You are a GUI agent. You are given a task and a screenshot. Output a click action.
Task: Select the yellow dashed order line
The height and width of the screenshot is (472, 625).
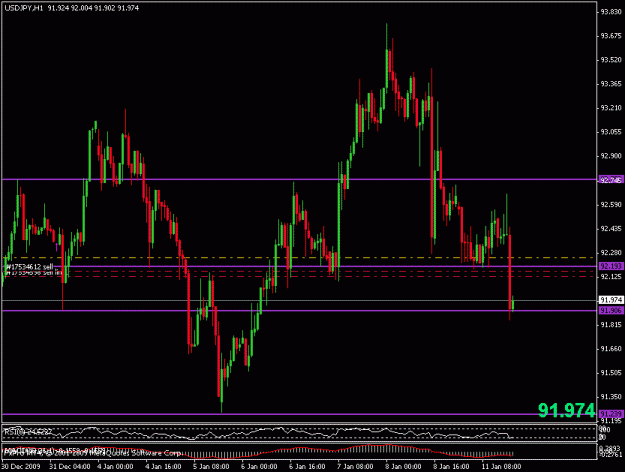[x=300, y=258]
